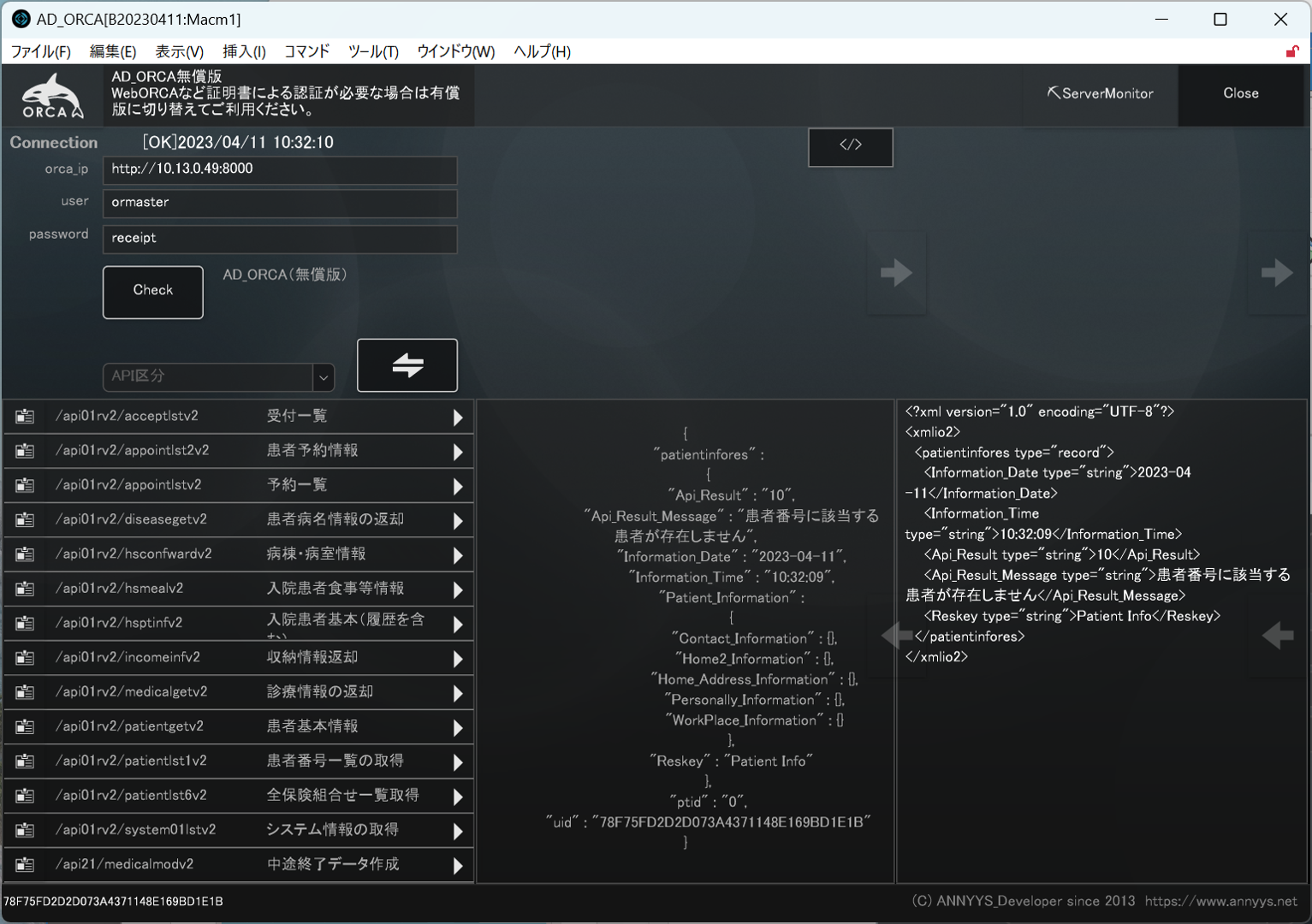Click clipboard icon for hsptinfv2 row
The image size is (1312, 924).
point(25,624)
